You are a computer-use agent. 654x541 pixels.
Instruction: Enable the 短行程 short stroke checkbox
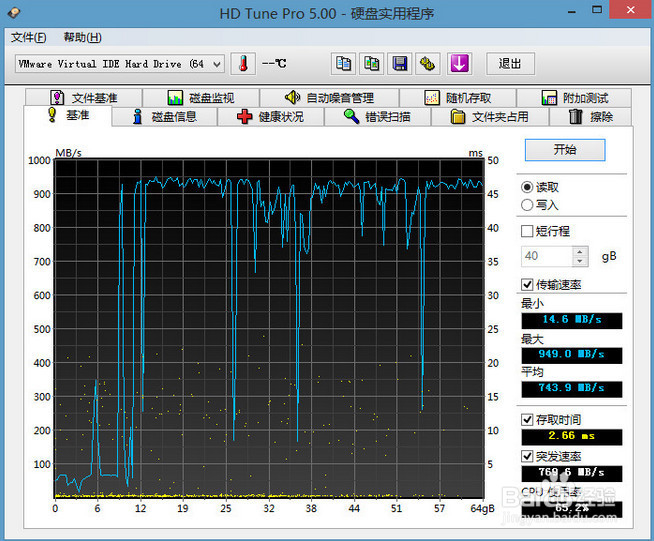(527, 231)
